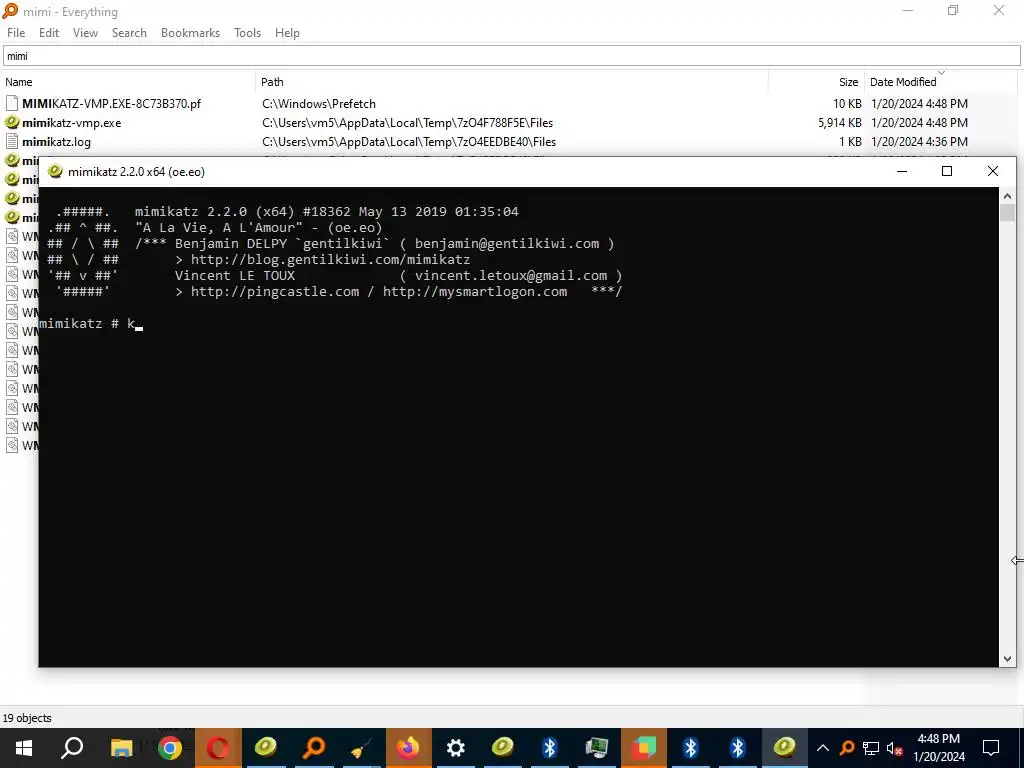
Task: Open the computer monitor icon on taskbar
Action: click(596, 748)
